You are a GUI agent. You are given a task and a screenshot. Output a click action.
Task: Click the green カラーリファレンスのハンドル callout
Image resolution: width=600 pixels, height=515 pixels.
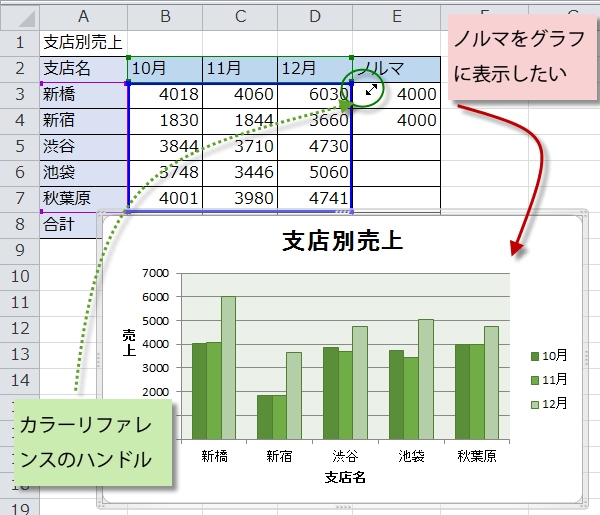[93, 443]
